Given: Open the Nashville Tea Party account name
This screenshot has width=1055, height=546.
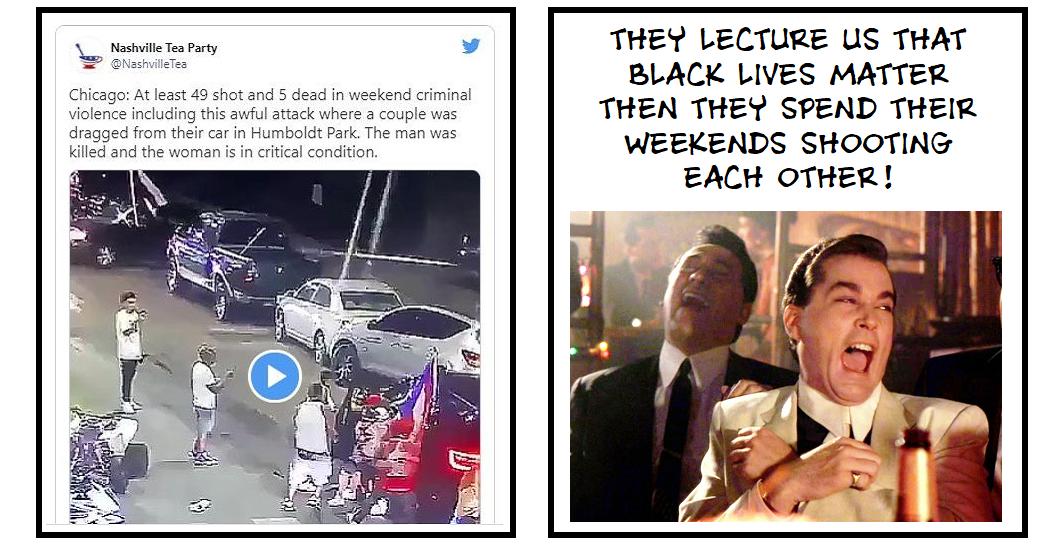Looking at the screenshot, I should (x=163, y=48).
